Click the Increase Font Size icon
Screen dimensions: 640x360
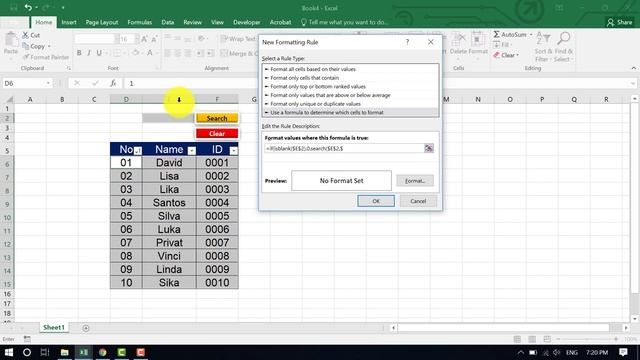(144, 39)
